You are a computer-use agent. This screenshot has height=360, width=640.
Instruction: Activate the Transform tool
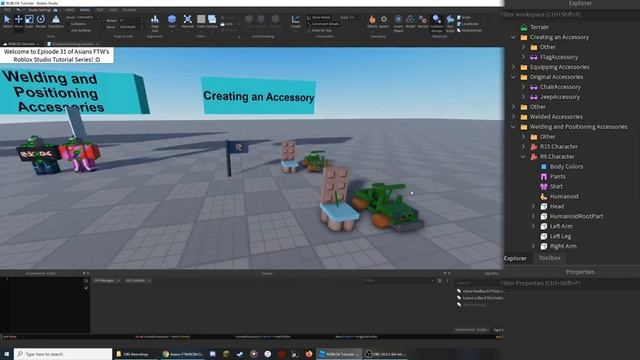coord(56,21)
